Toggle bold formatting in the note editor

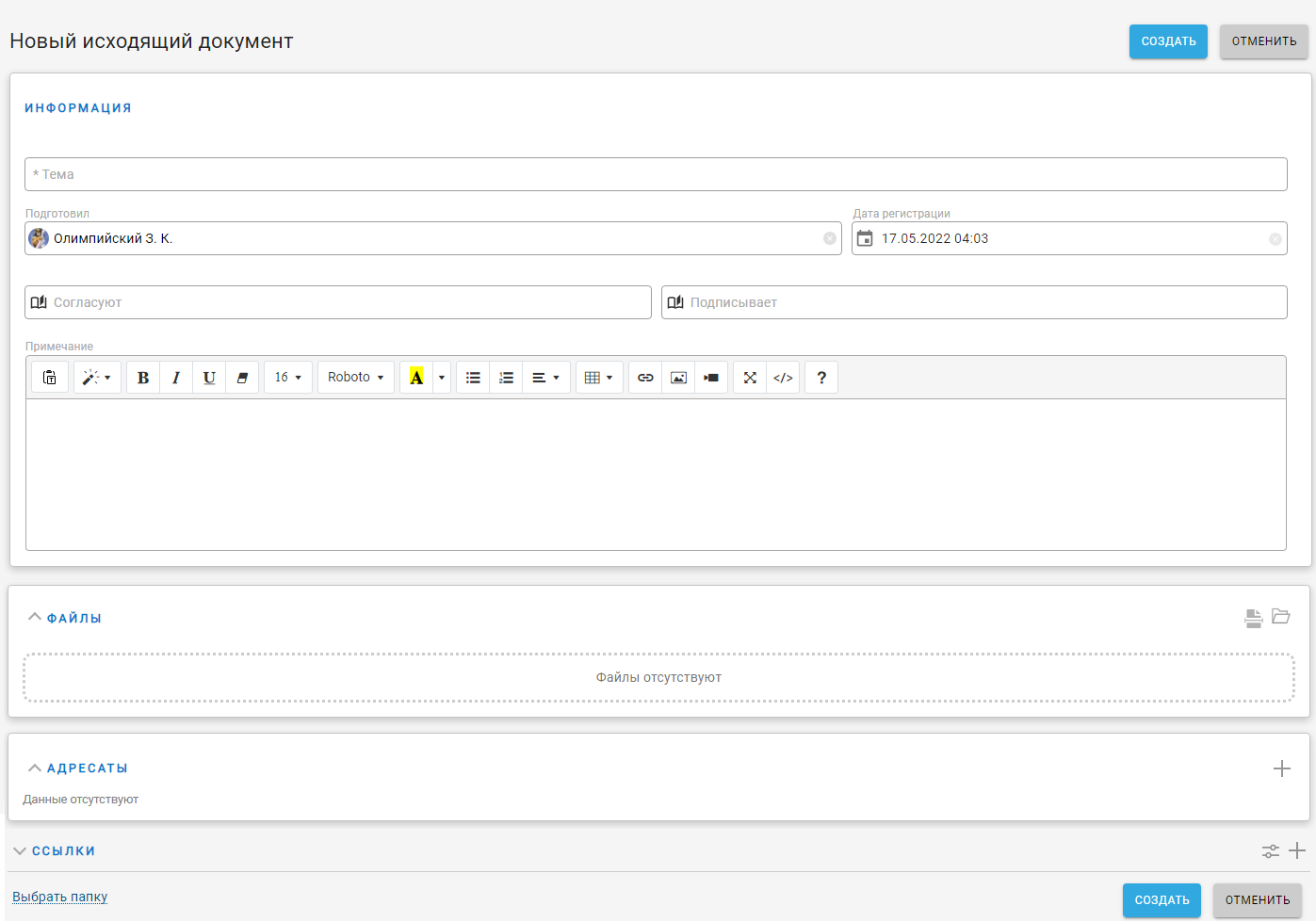[x=143, y=378]
